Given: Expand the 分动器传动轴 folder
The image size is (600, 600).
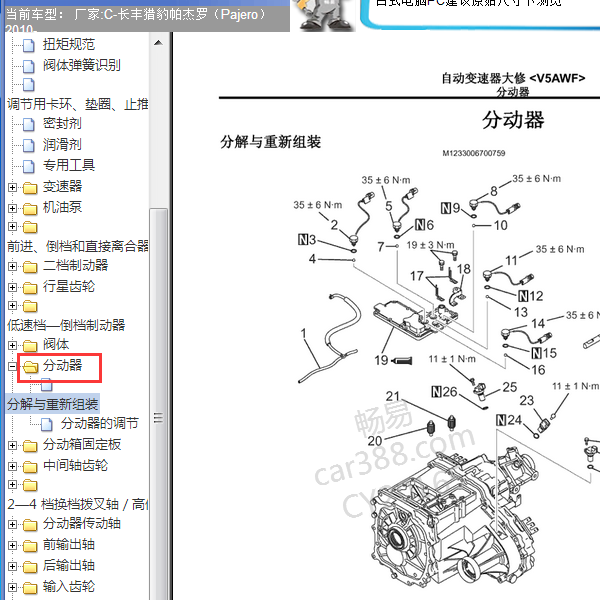Looking at the screenshot, I should pos(12,524).
